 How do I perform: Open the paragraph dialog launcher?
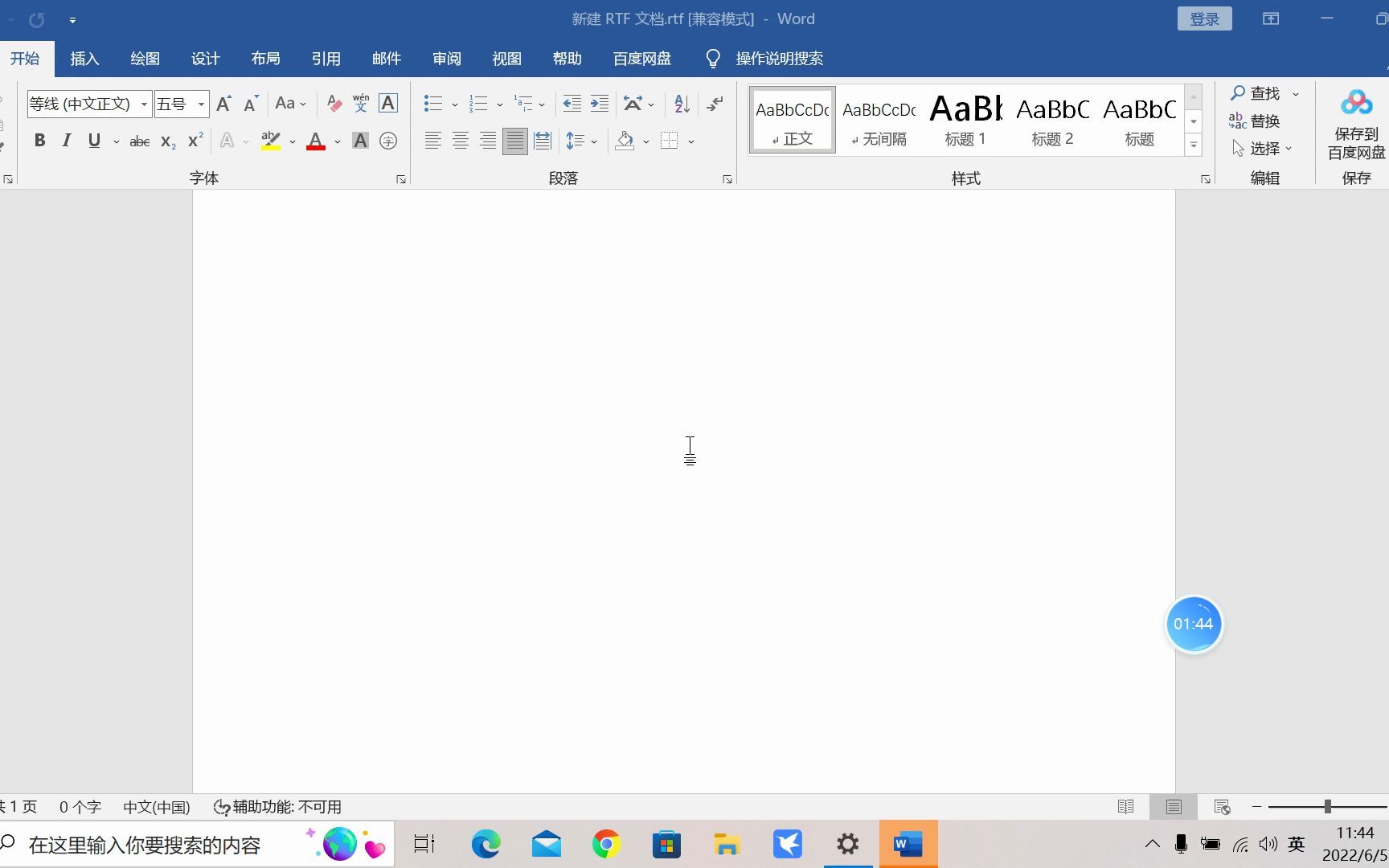727,179
